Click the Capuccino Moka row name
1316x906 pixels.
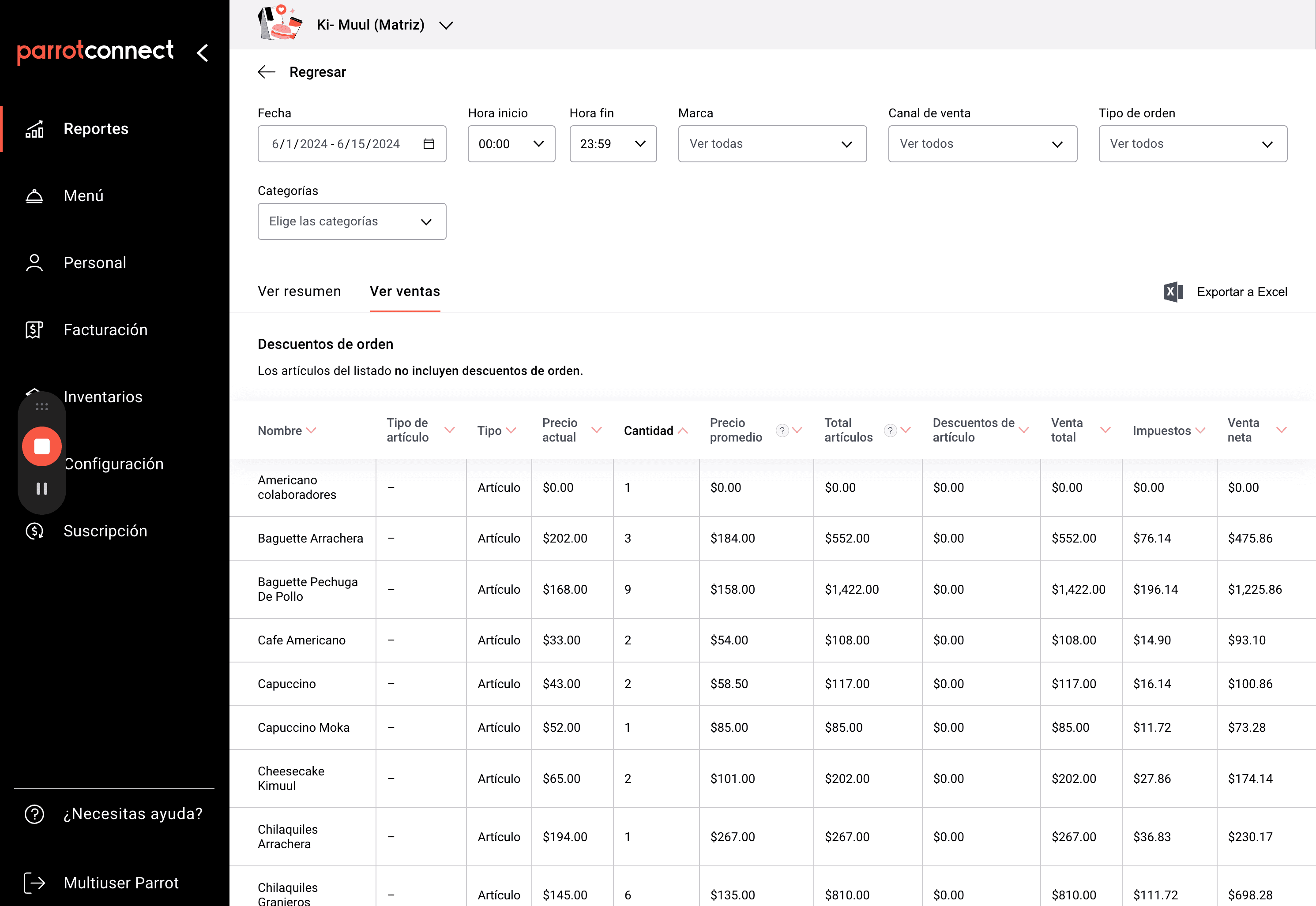(x=303, y=728)
